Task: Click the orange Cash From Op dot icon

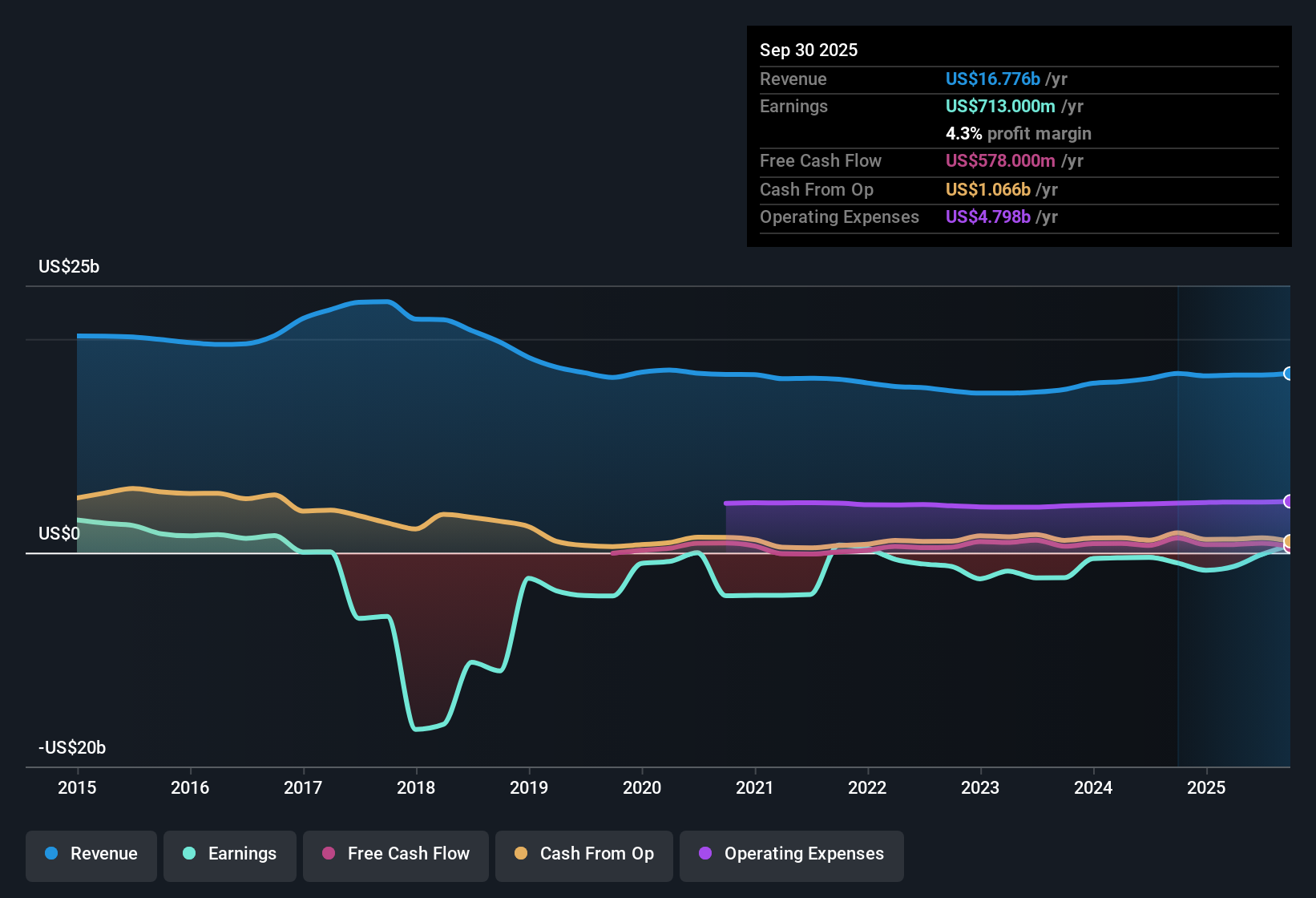Action: (x=521, y=855)
